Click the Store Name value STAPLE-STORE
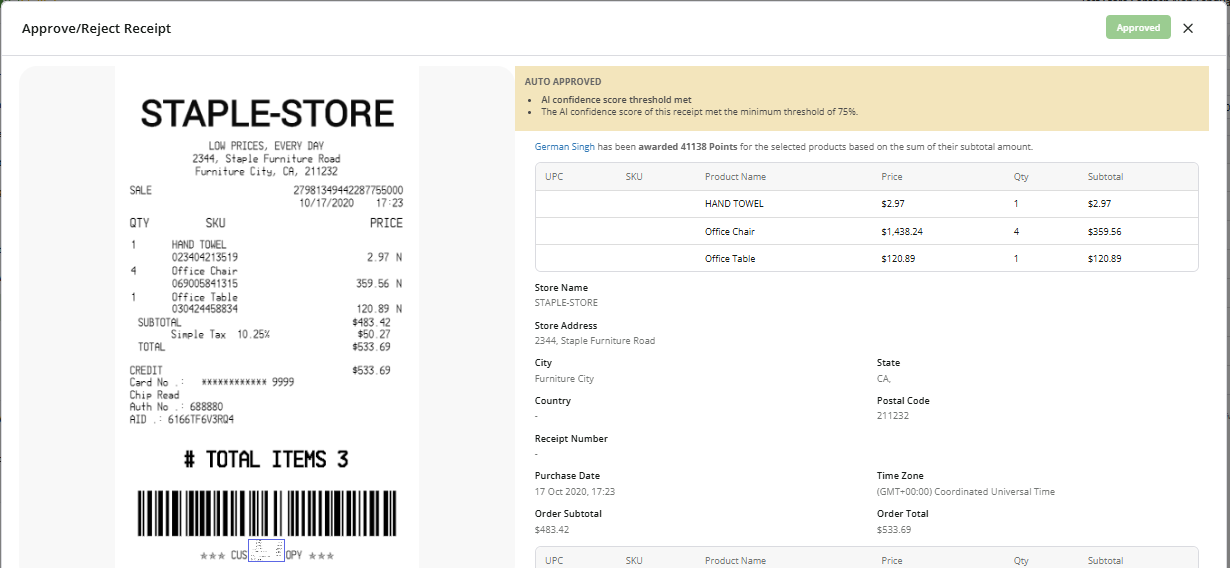 566,303
